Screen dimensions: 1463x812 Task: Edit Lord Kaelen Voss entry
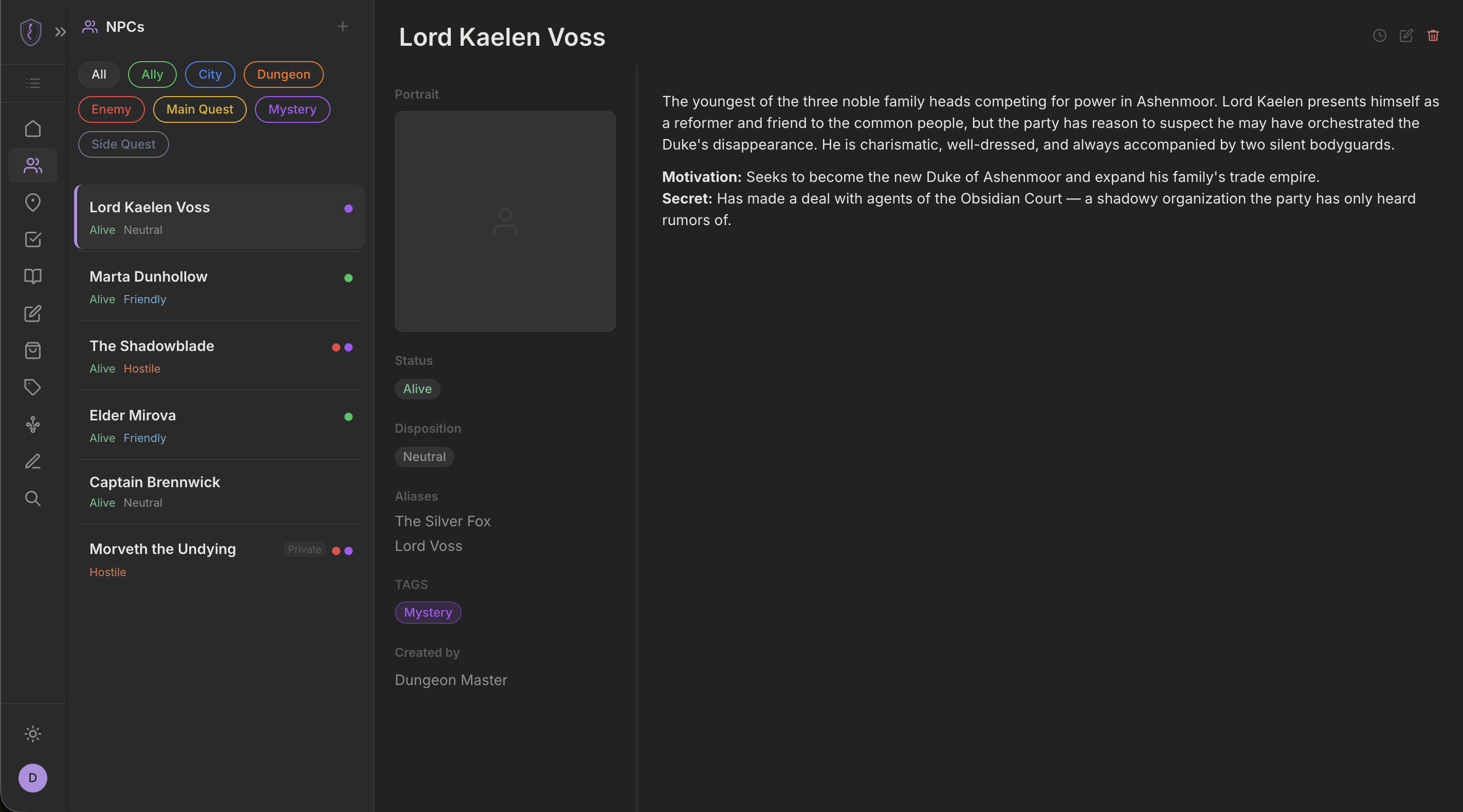[x=1406, y=36]
